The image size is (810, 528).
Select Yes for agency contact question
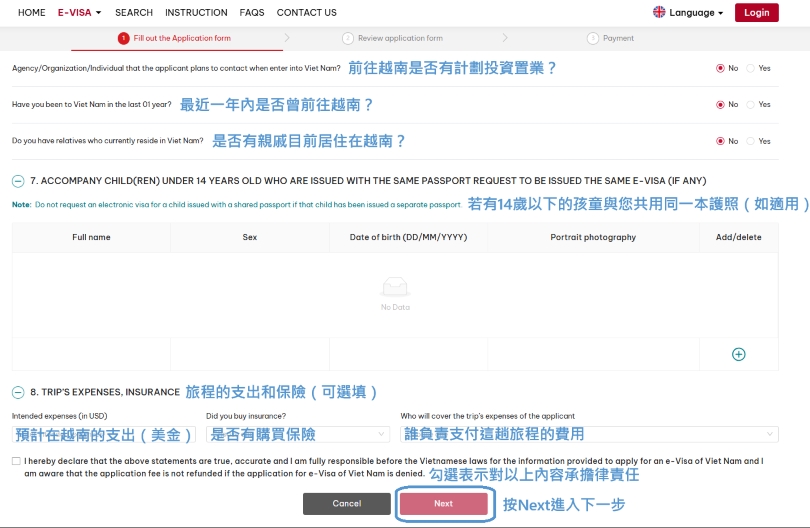click(x=750, y=68)
